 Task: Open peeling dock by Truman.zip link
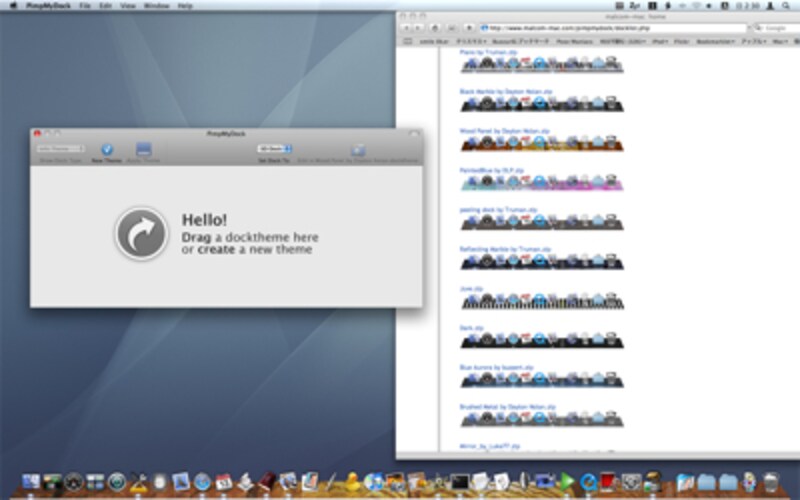tap(498, 210)
